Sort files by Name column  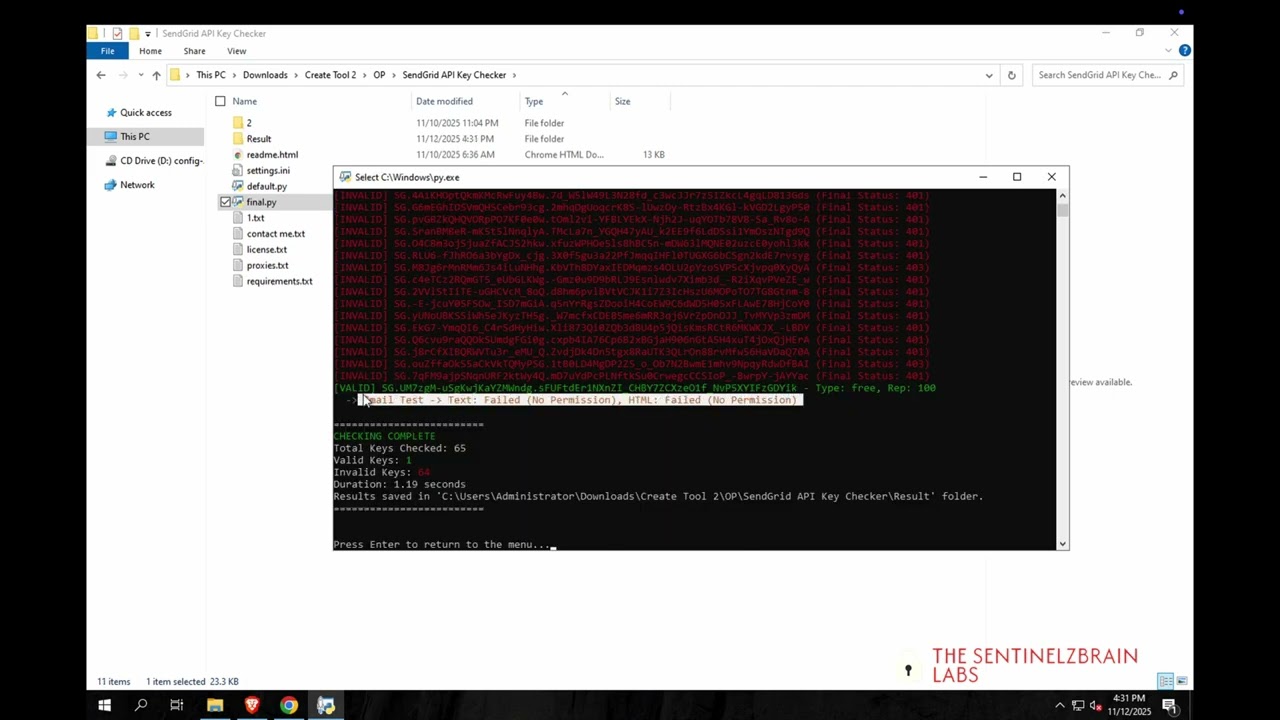(245, 101)
